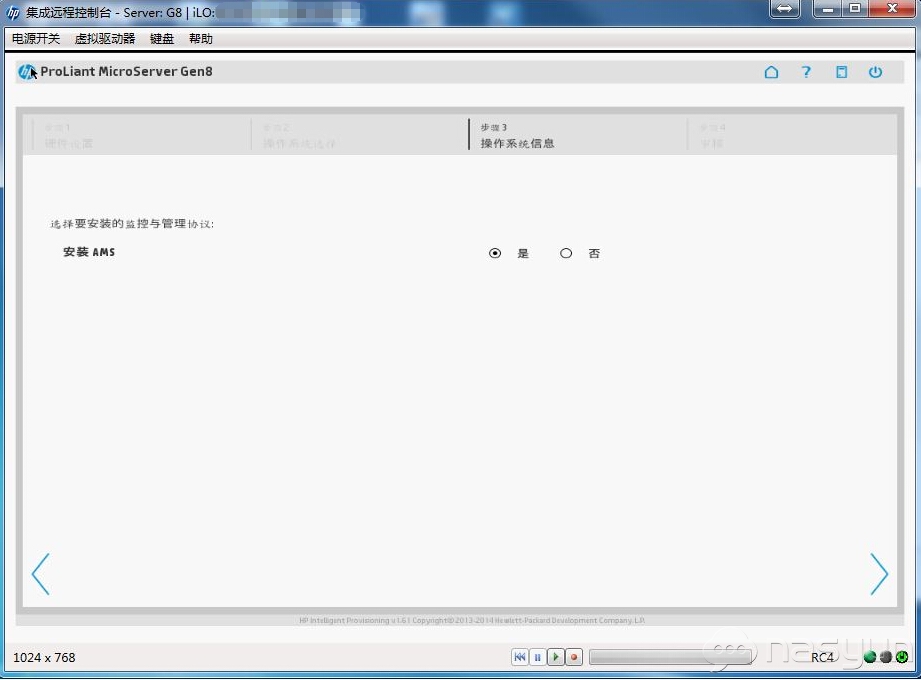Continue with the right arrow
The image size is (921, 680).
point(879,574)
